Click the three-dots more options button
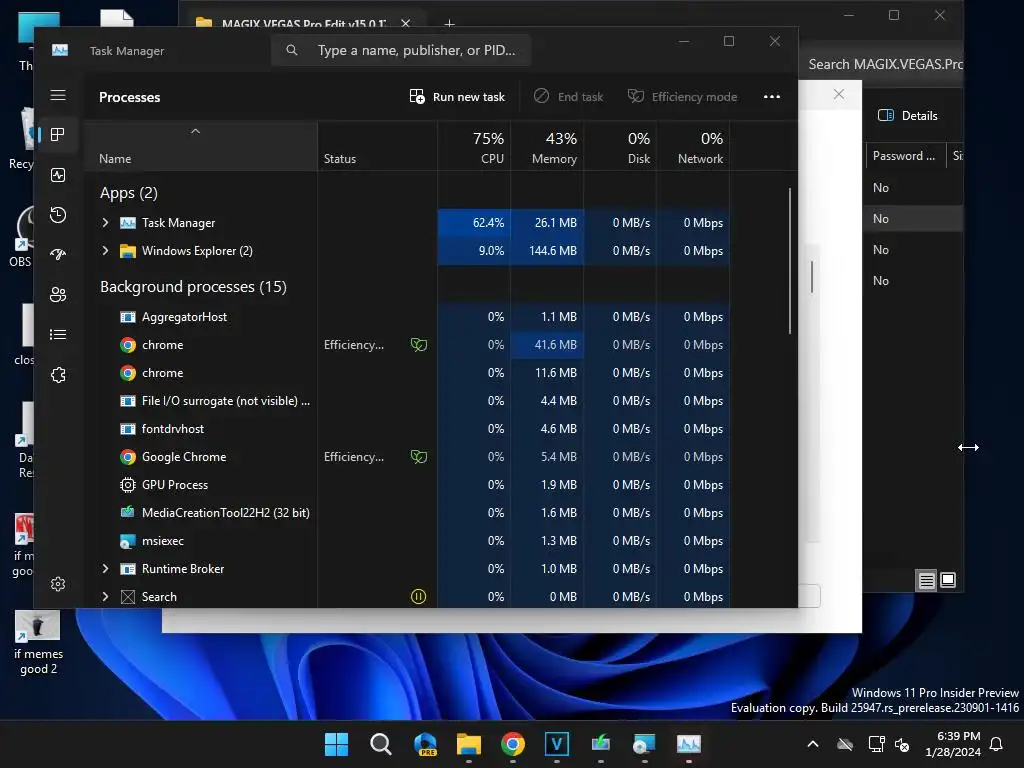This screenshot has width=1024, height=768. pyautogui.click(x=772, y=97)
